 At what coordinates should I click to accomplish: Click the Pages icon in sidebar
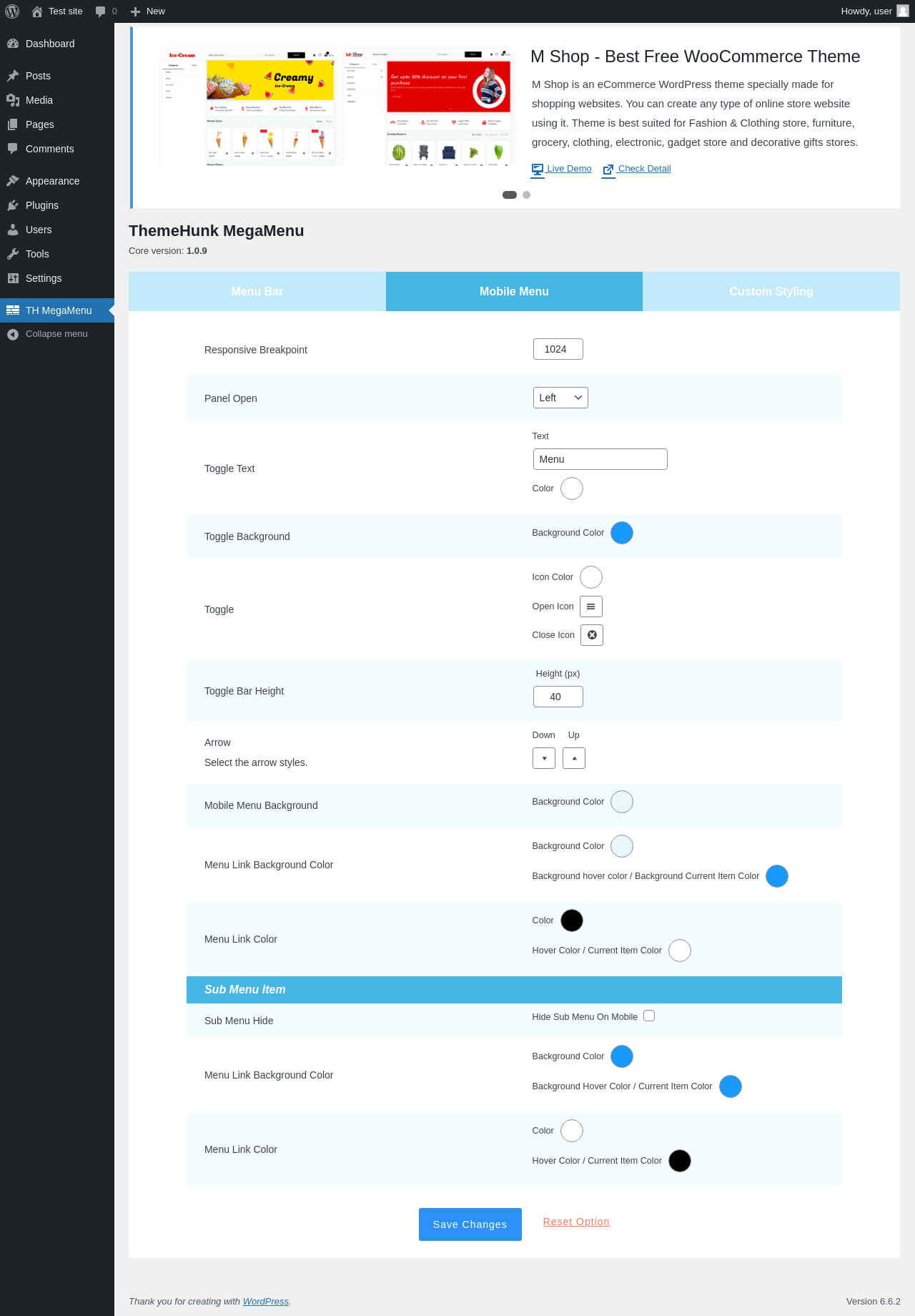[13, 124]
